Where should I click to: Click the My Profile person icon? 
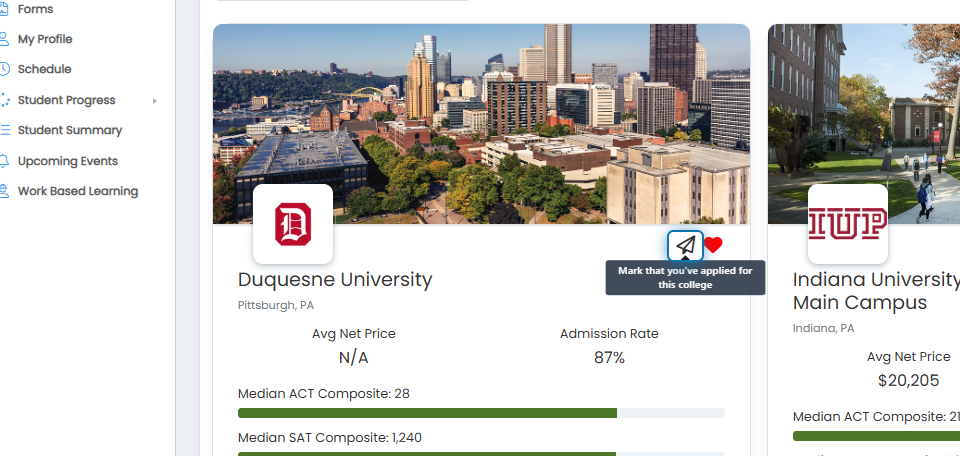pyautogui.click(x=4, y=39)
